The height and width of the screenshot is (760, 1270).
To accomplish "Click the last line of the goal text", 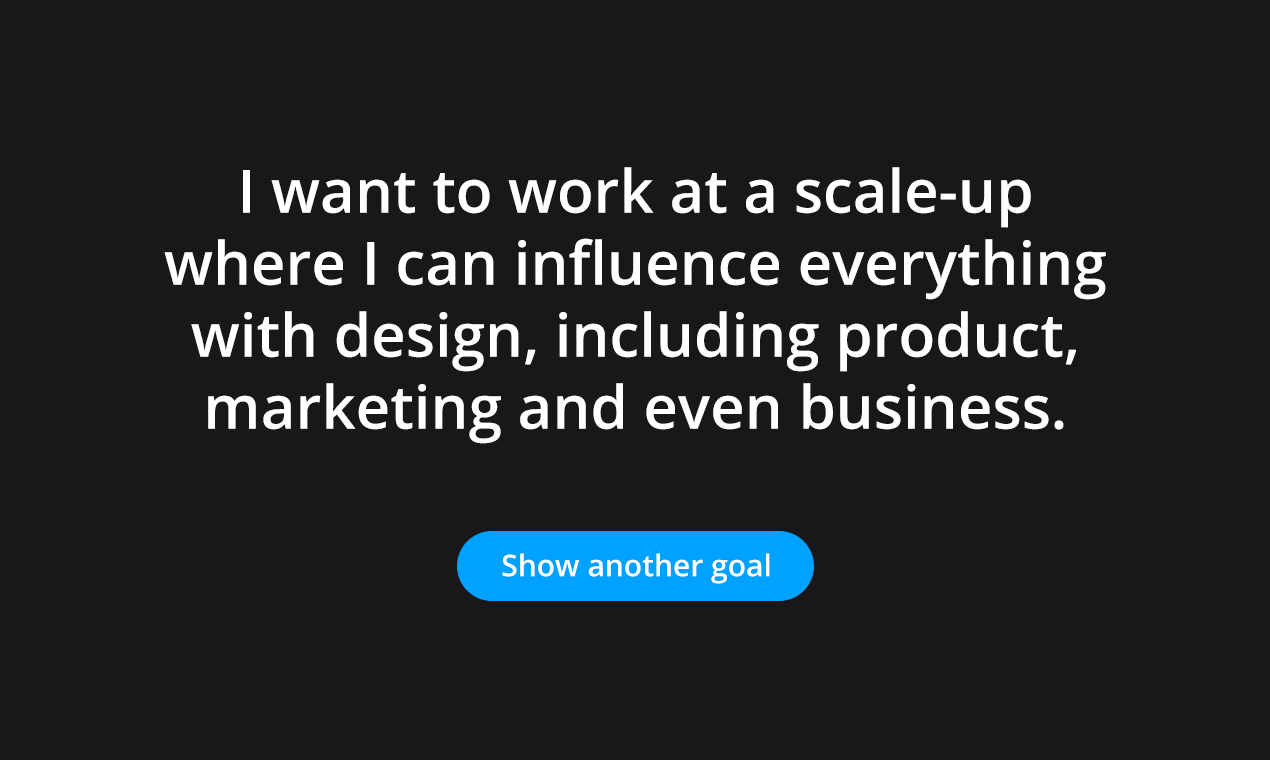I will coord(635,406).
